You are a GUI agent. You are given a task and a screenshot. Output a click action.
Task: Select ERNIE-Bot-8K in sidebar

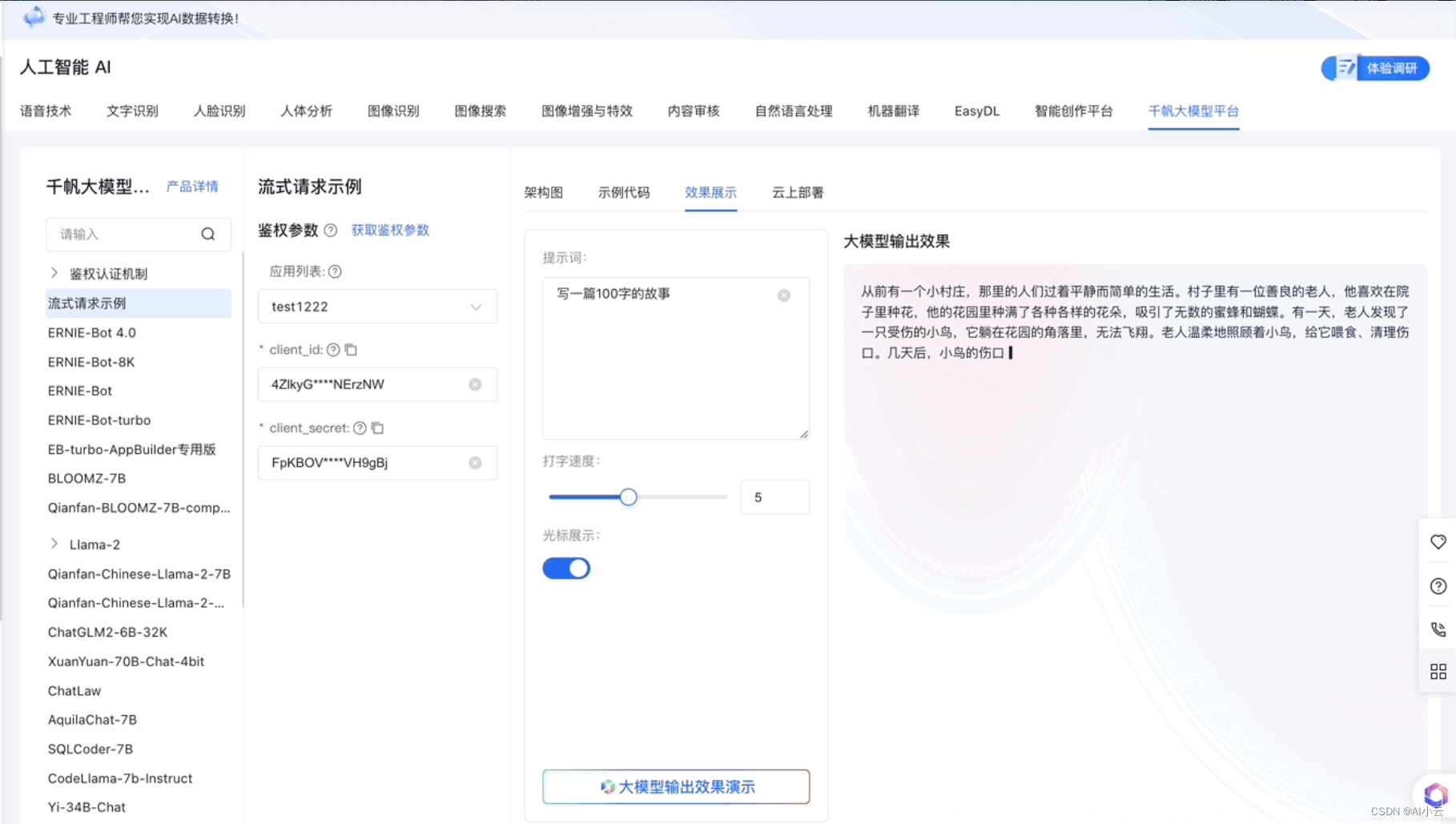(x=91, y=362)
